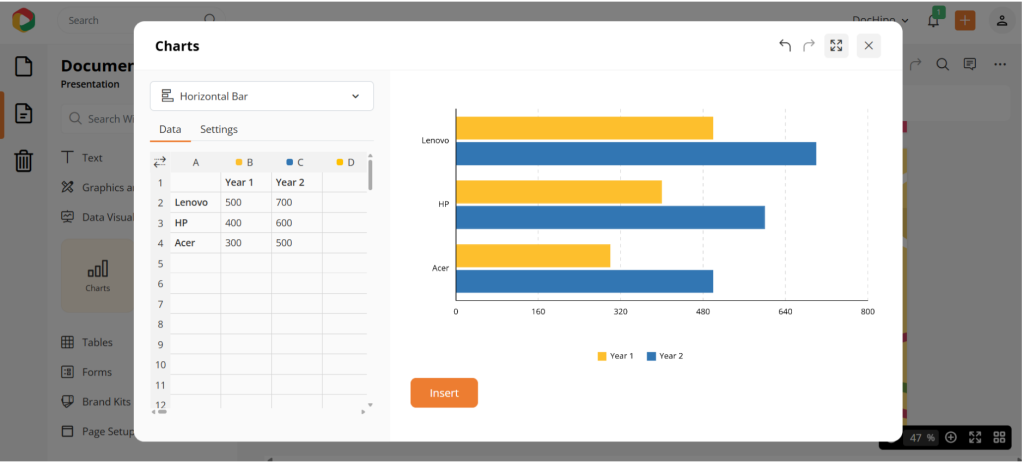
Task: Open the three-dot more options menu
Action: point(1000,64)
